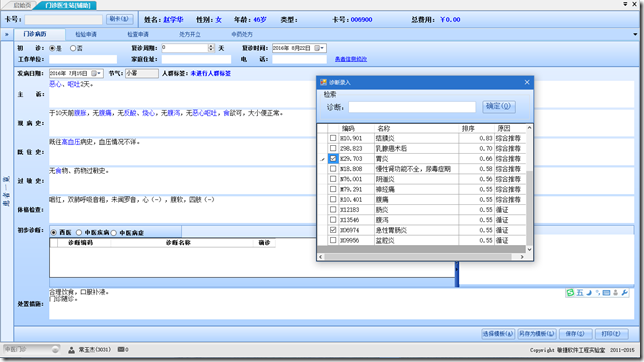Click the 另存为模板 button
644x362 pixels.
(536, 334)
